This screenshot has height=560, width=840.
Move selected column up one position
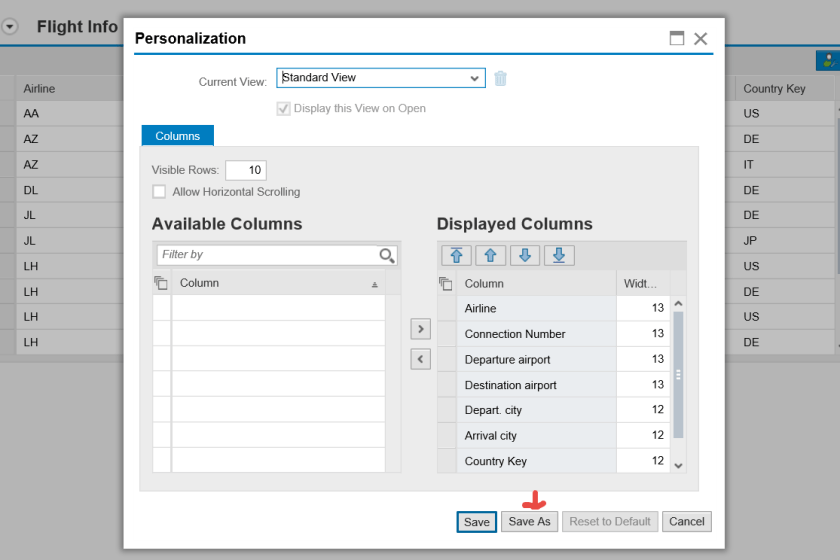point(490,255)
